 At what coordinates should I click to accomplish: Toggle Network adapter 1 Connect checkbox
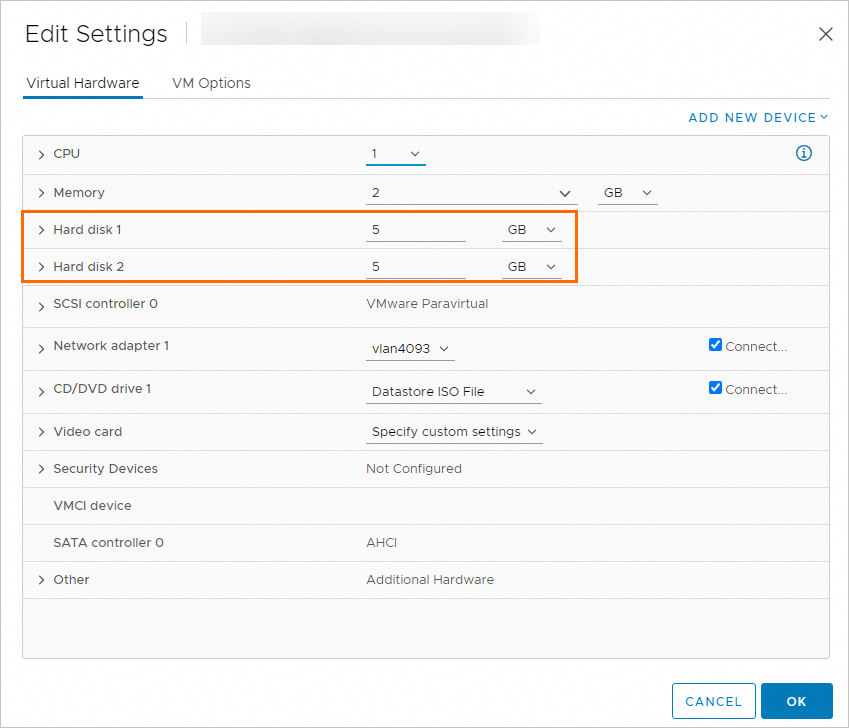[x=715, y=345]
